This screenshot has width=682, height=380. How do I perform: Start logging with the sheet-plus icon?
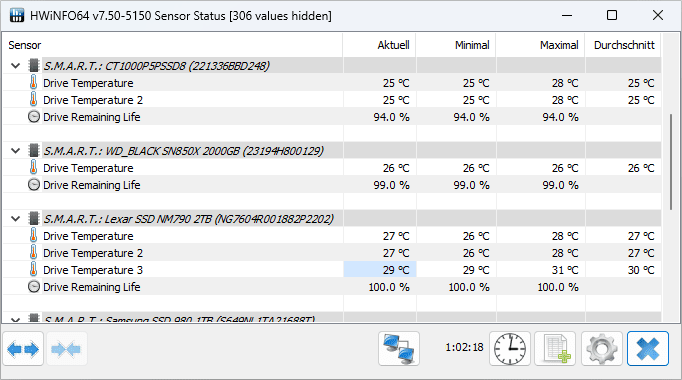[555, 349]
